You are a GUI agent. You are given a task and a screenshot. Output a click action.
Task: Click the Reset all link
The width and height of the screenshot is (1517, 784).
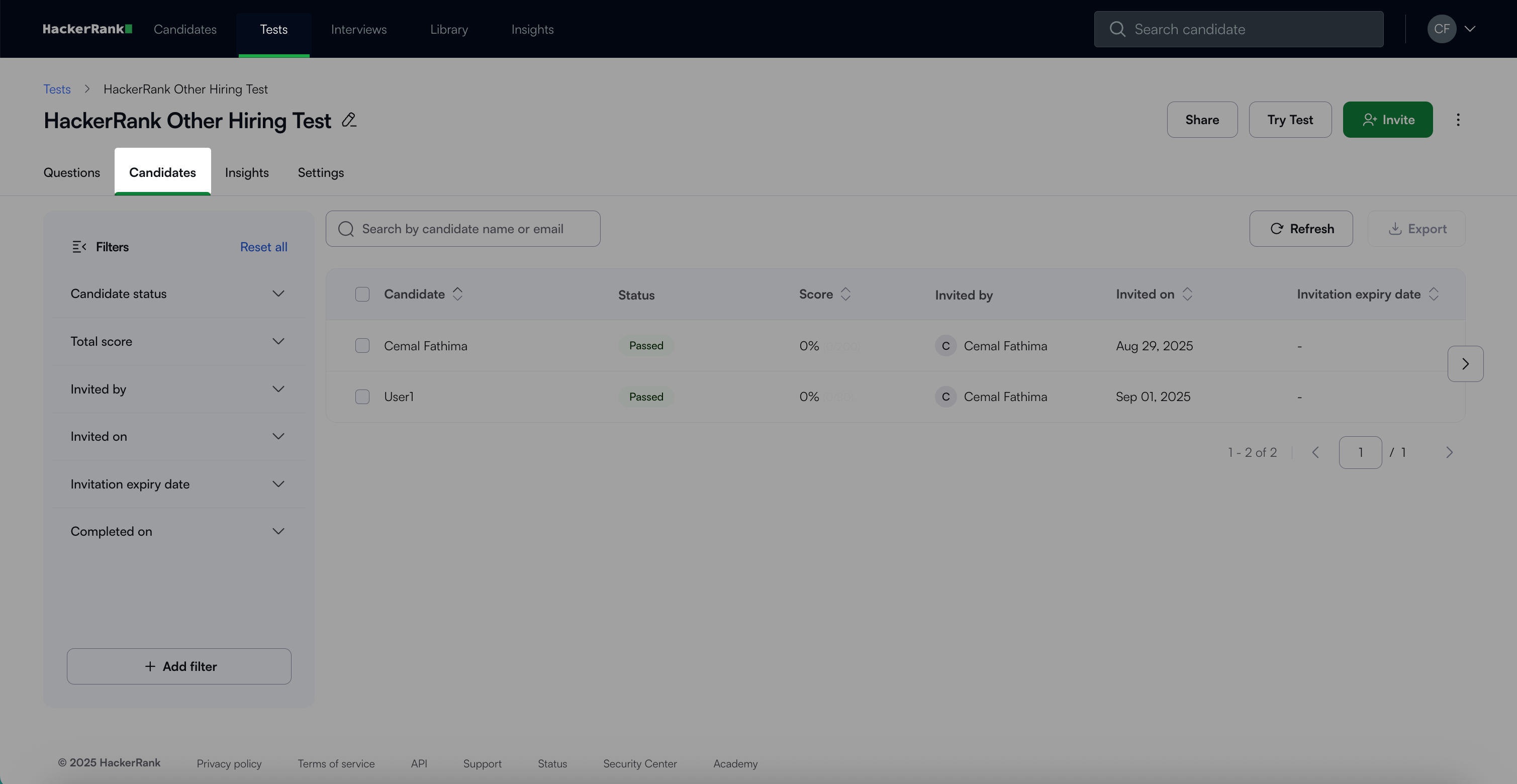(x=263, y=247)
